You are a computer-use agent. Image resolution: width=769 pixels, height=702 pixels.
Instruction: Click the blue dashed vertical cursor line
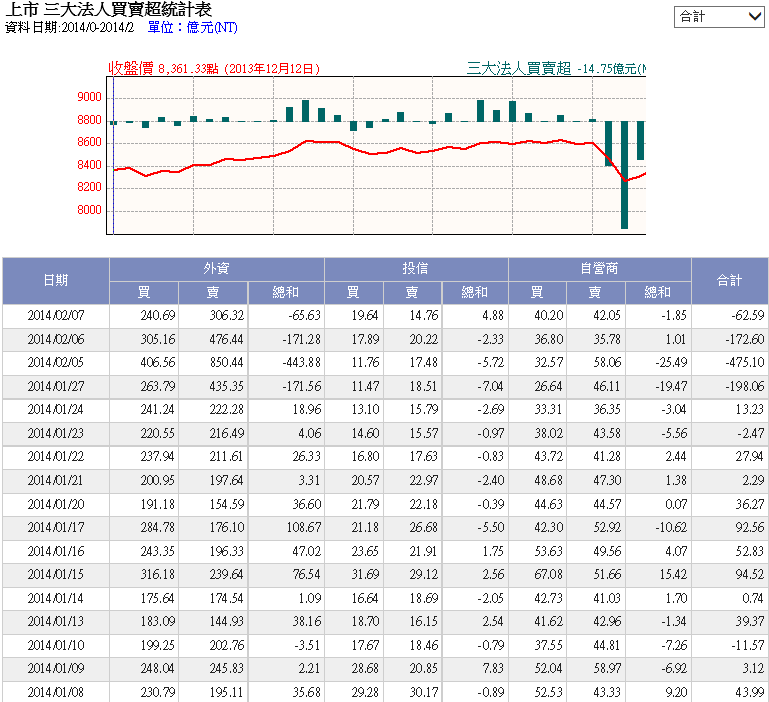(x=113, y=156)
